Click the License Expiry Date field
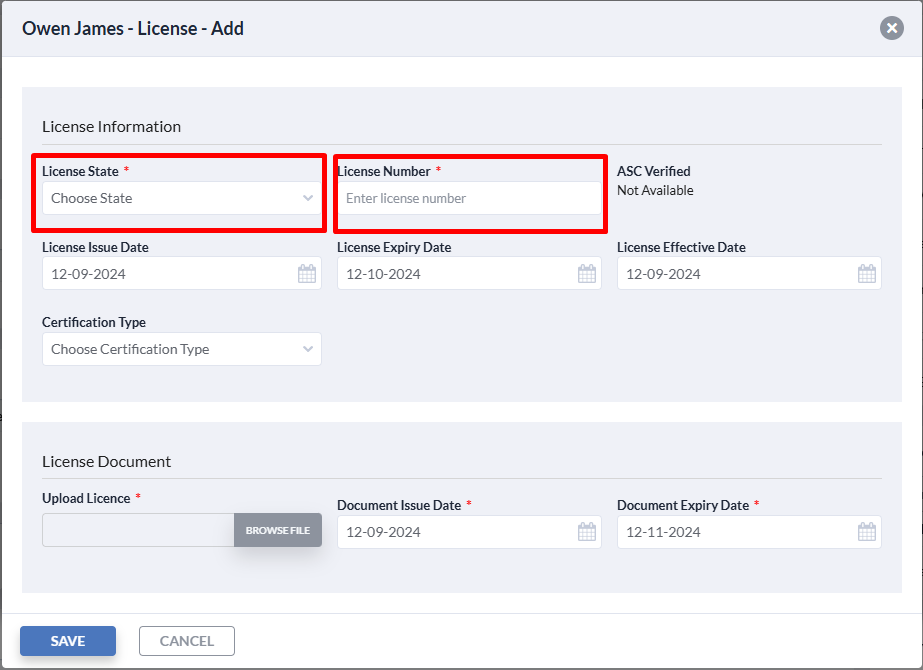The image size is (923, 670). coord(469,273)
